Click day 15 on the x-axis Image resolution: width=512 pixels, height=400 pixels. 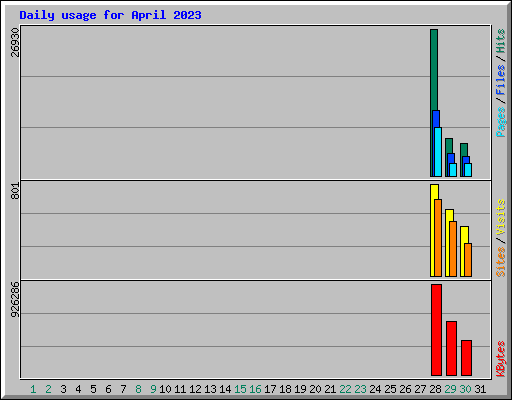[240, 389]
